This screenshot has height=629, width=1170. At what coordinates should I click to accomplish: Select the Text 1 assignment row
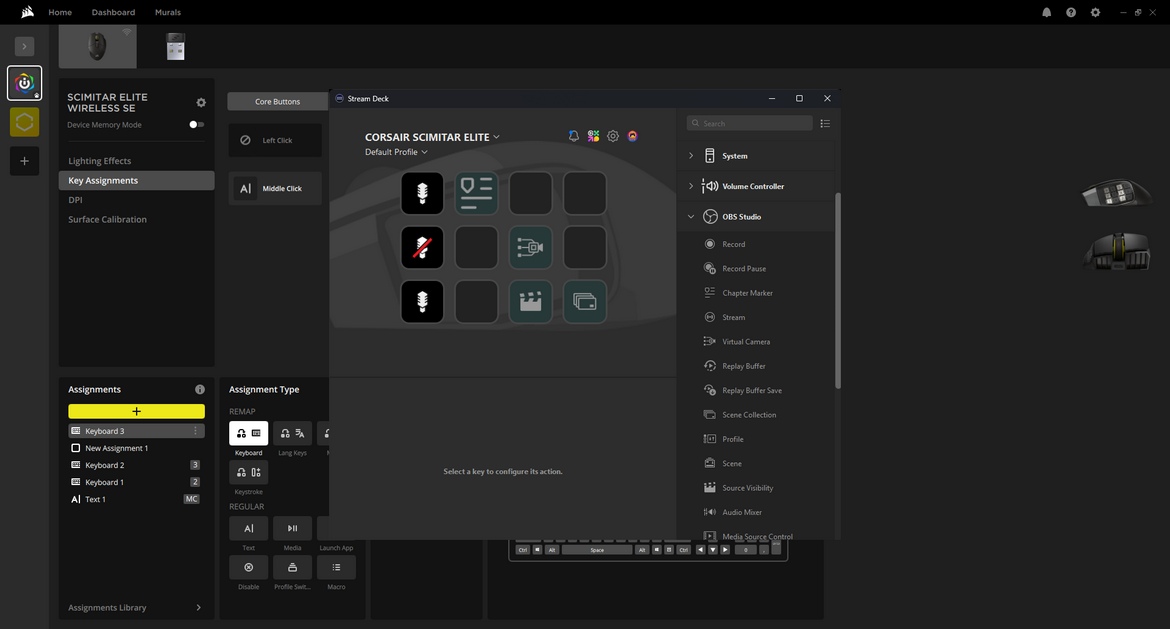(137, 499)
